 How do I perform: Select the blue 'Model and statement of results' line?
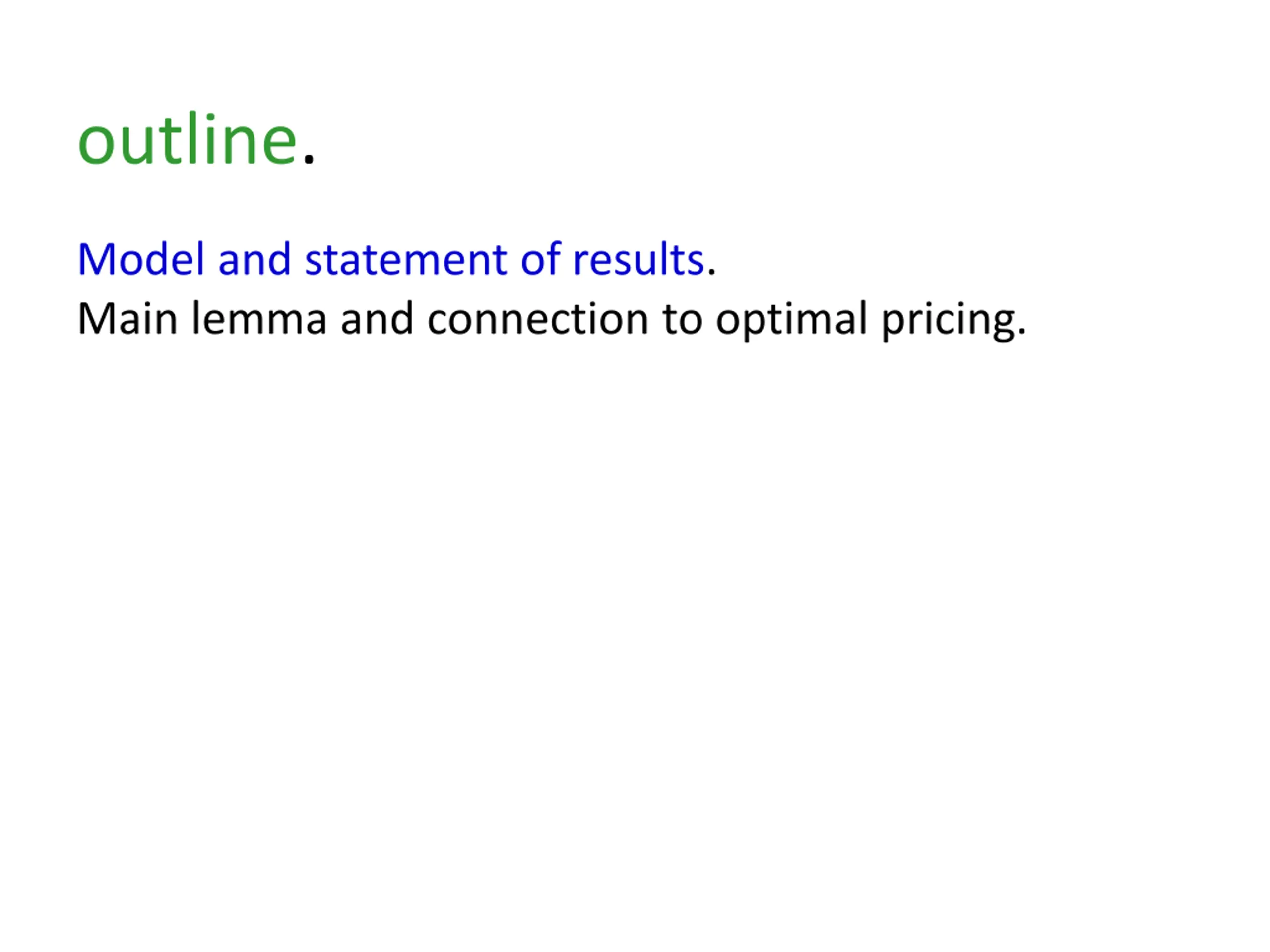click(x=396, y=259)
